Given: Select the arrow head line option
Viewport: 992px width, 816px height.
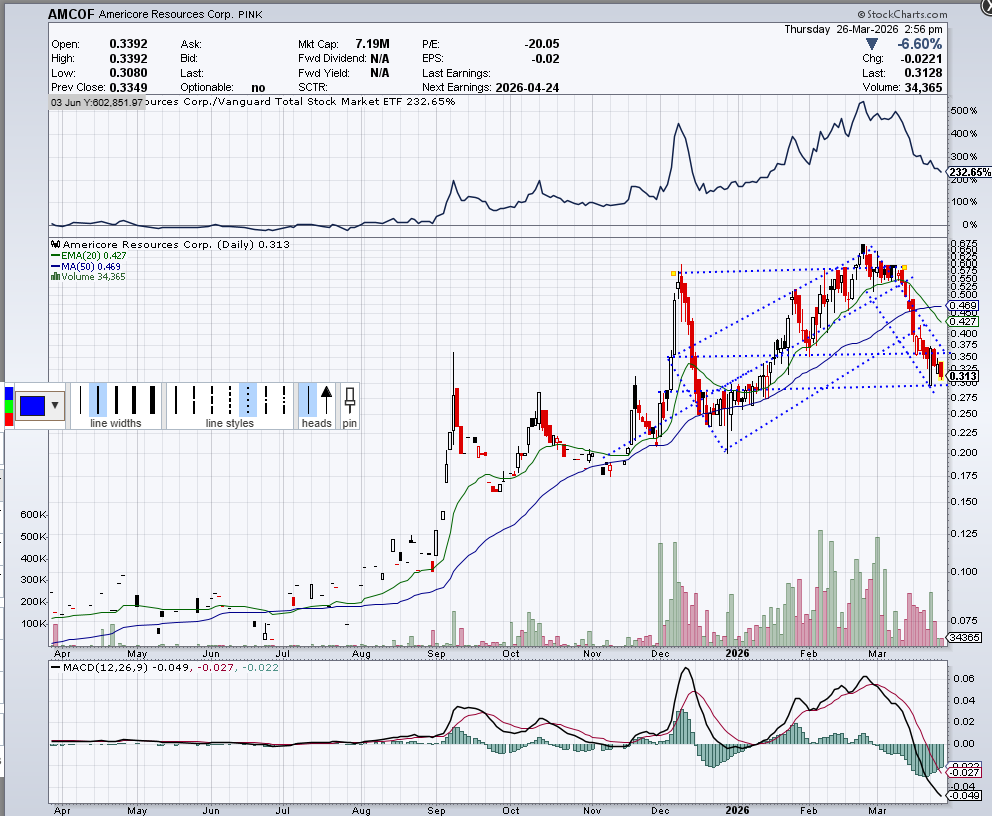Looking at the screenshot, I should click(x=326, y=400).
